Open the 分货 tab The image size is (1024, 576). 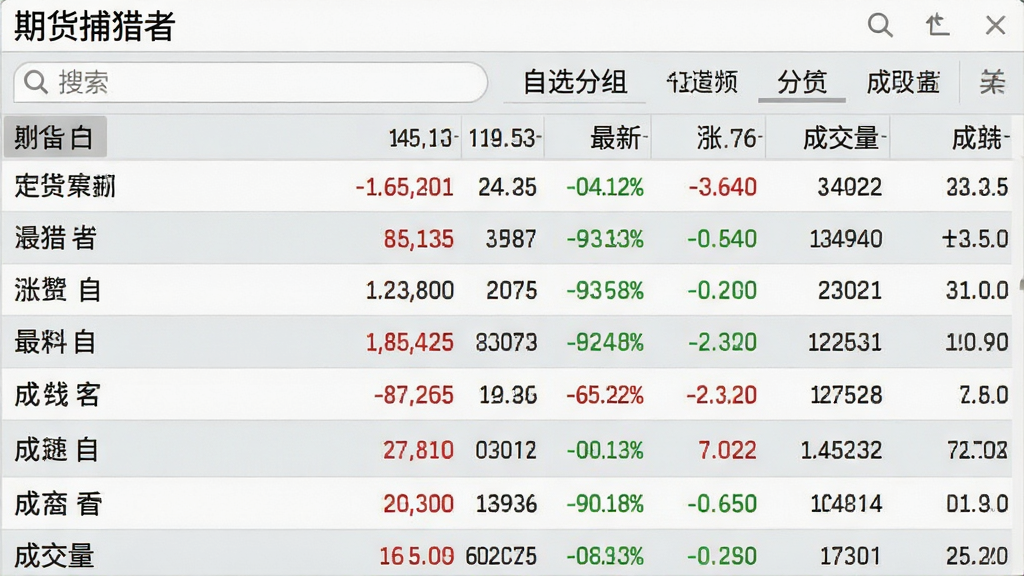click(x=802, y=82)
